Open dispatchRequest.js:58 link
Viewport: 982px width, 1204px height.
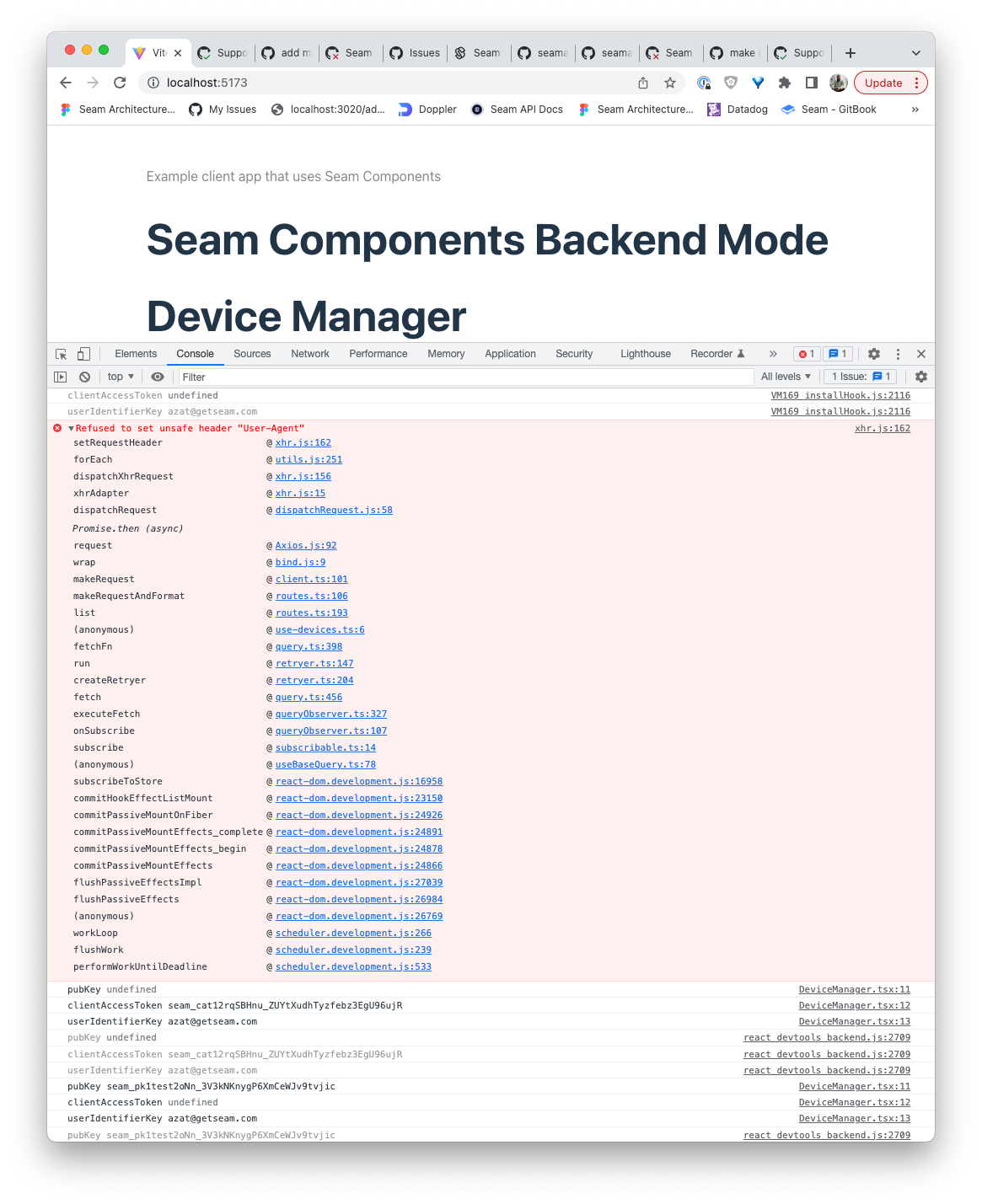(x=334, y=511)
